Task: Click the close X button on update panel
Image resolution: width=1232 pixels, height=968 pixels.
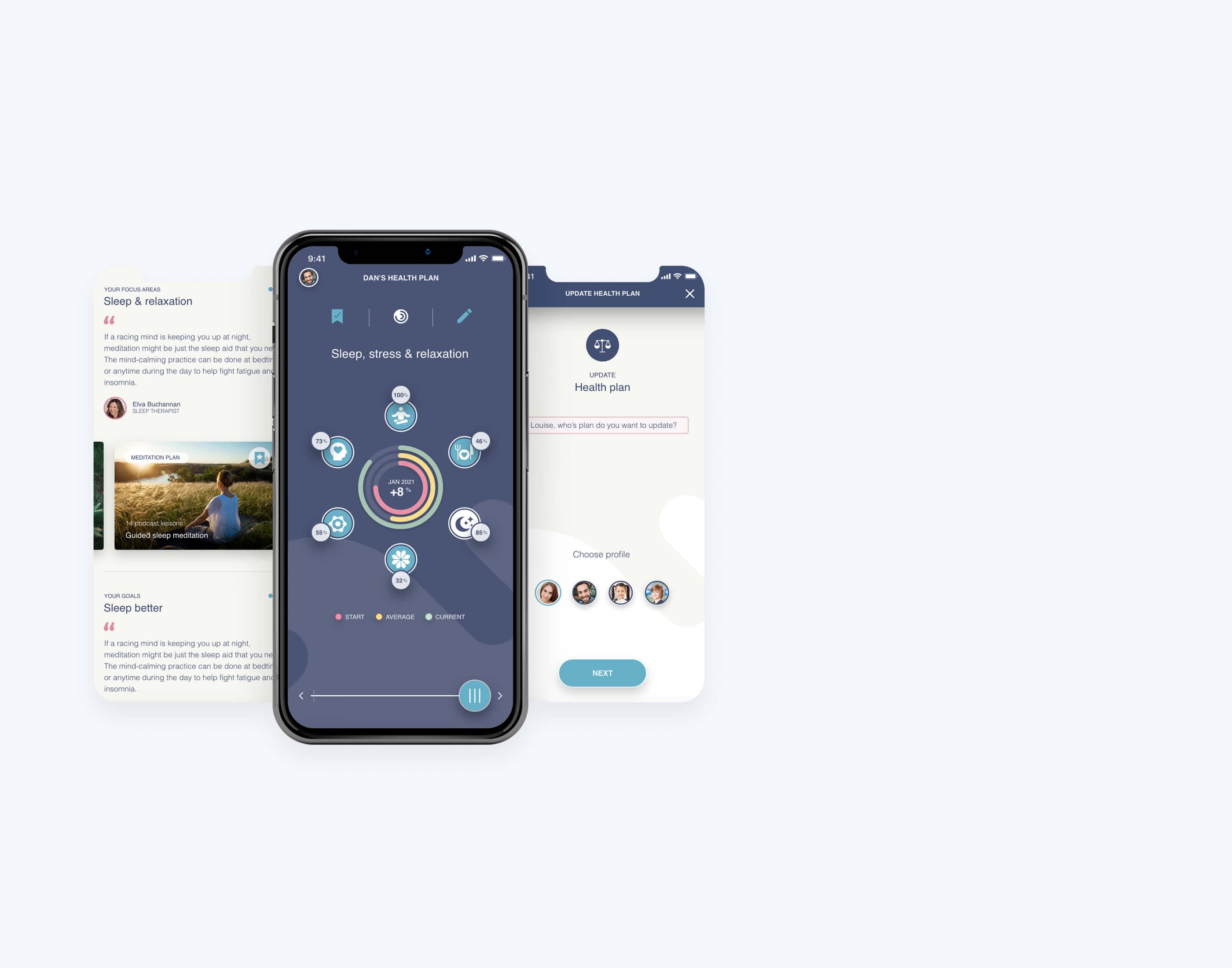Action: pos(690,293)
